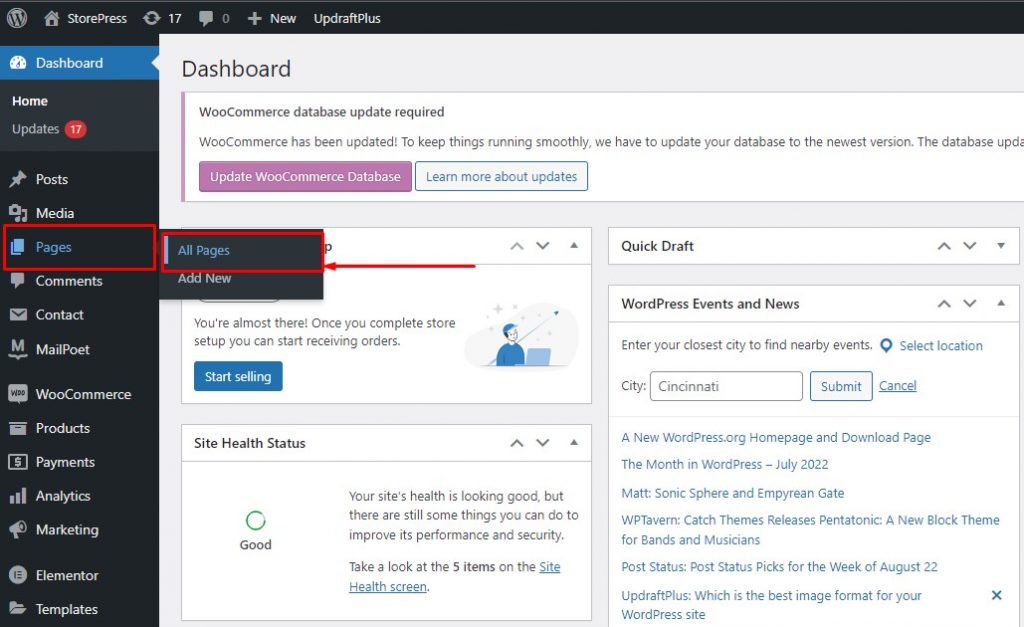
Task: Choose Add New in the Pages flyout menu
Action: 204,278
